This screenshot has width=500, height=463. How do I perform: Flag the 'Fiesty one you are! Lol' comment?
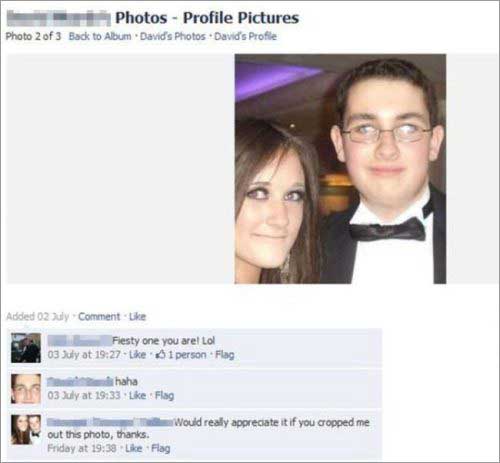225,354
